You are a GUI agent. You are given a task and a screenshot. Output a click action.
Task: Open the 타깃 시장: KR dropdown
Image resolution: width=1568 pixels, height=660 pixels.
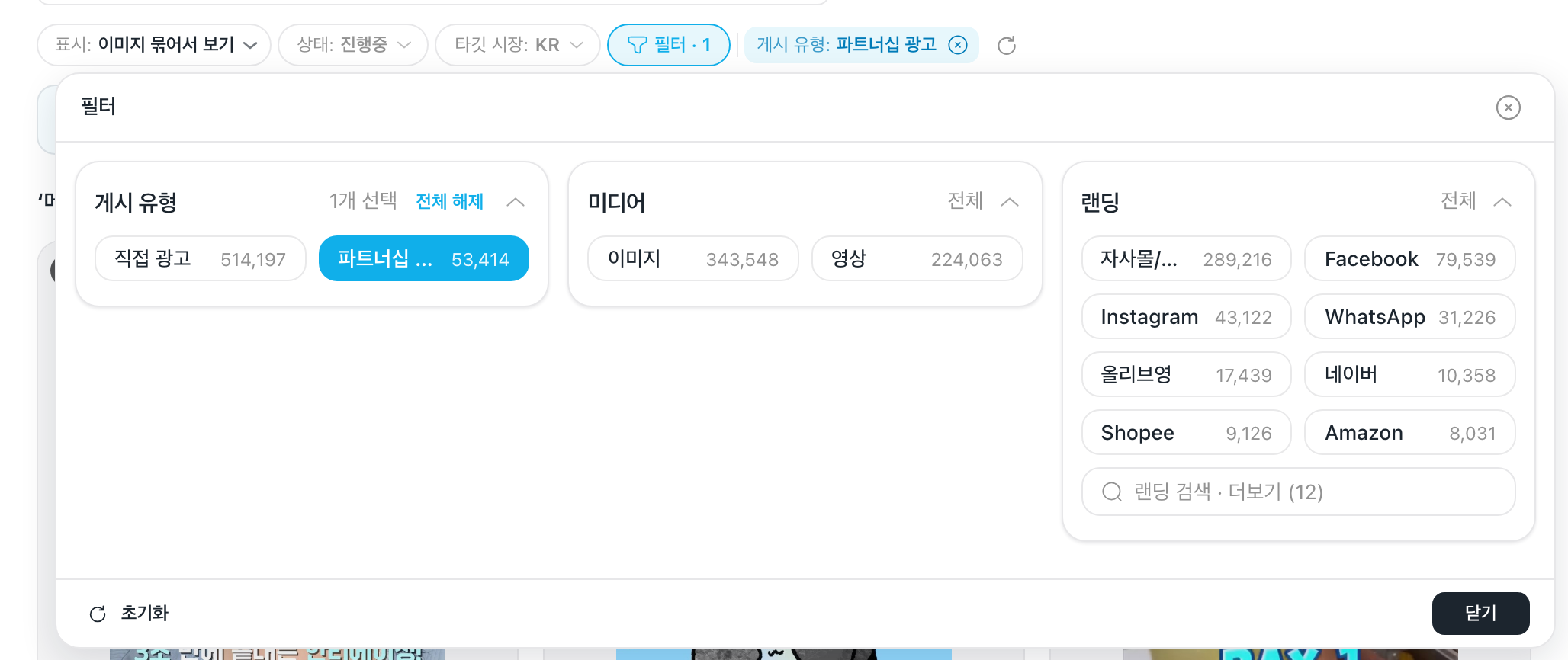click(x=518, y=45)
